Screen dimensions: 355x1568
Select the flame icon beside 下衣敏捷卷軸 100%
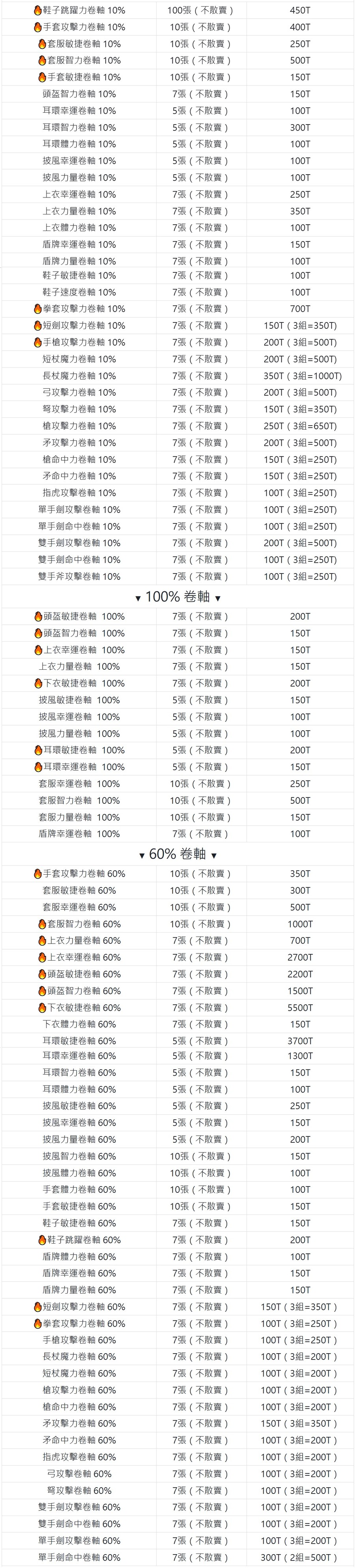(38, 683)
